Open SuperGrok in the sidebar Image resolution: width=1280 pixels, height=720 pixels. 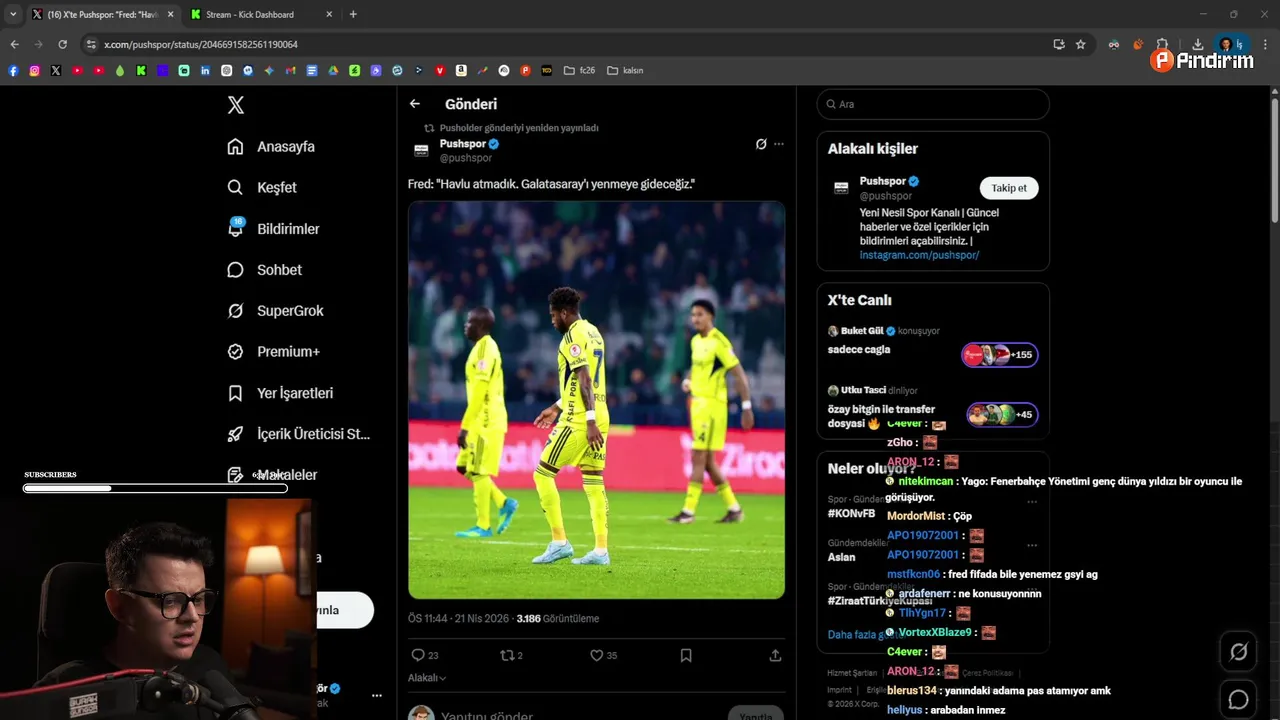click(276, 311)
